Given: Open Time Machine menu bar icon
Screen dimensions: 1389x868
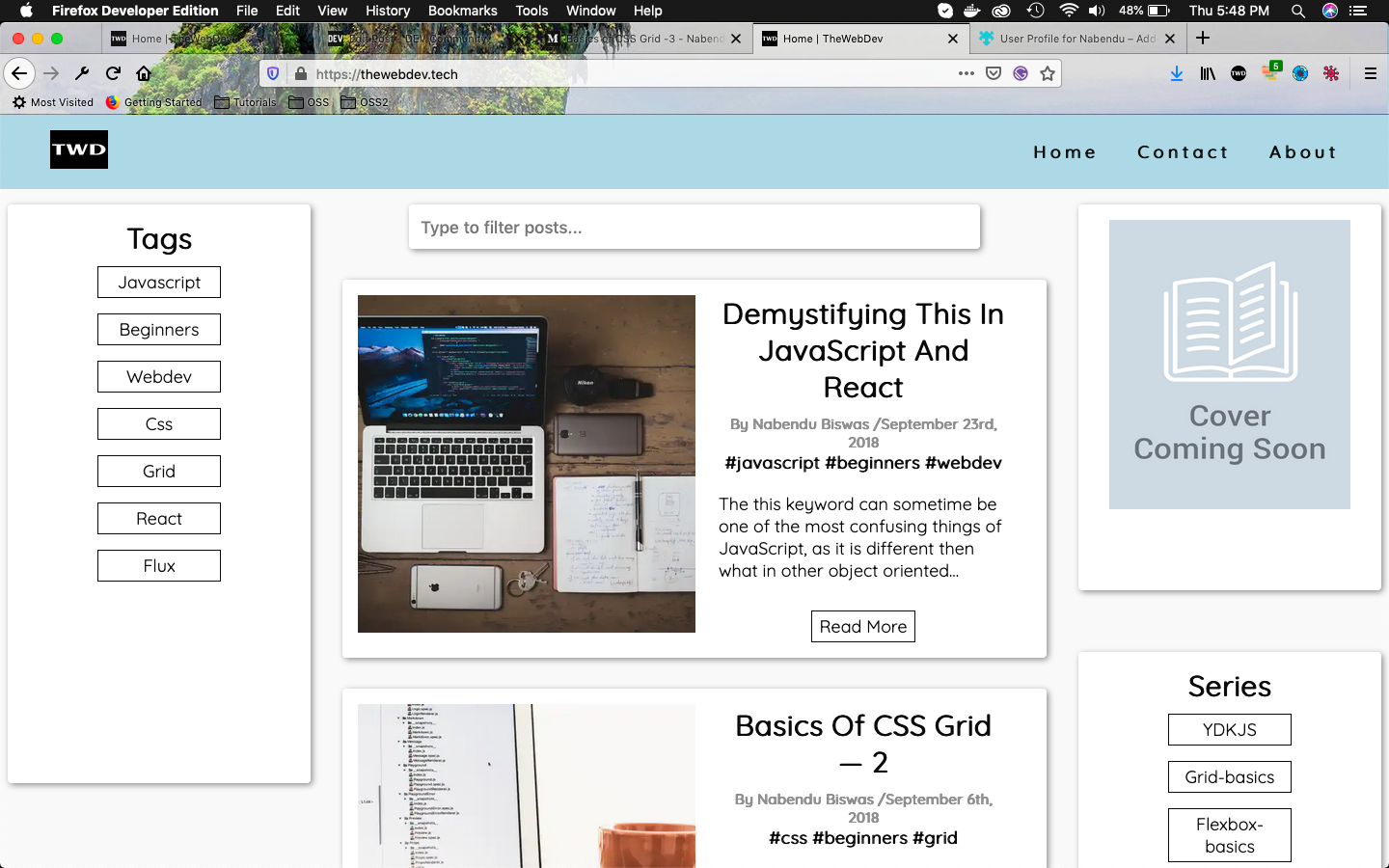Looking at the screenshot, I should coord(1035,11).
